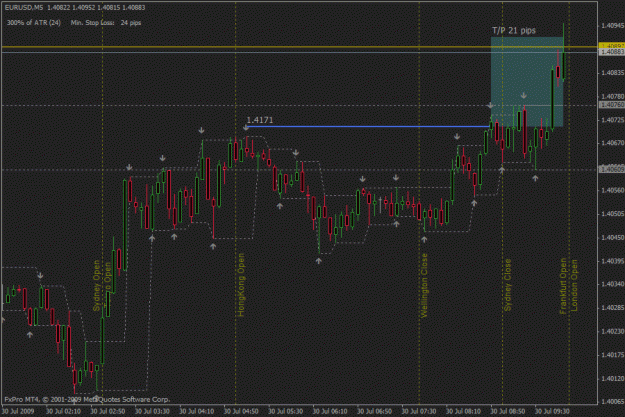
Task: Click the 'Sydney Open' session label
Action: (x=96, y=285)
